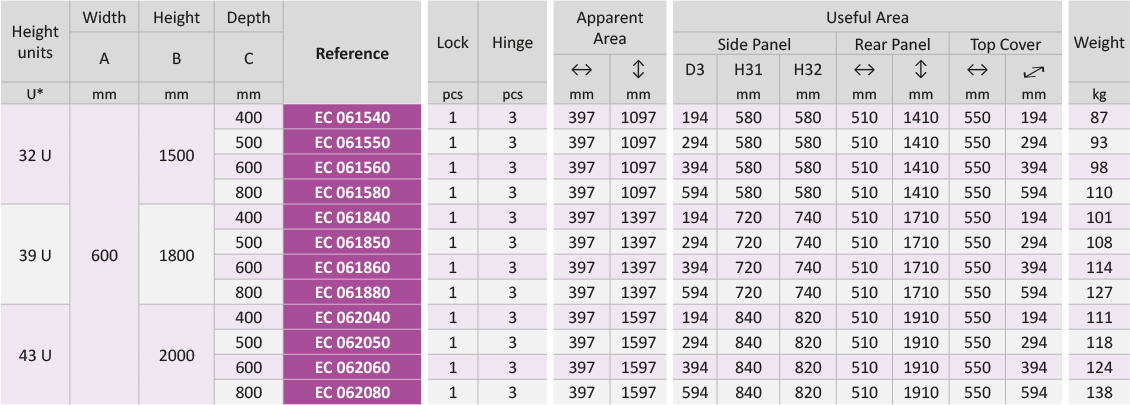Click the EC 062060 reference cell

coord(352,368)
